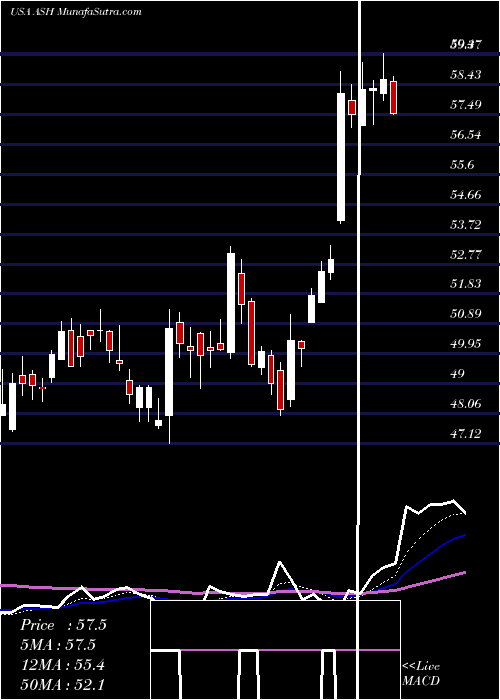
Task: Click the 59.37 price axis label
Action: 466,44
